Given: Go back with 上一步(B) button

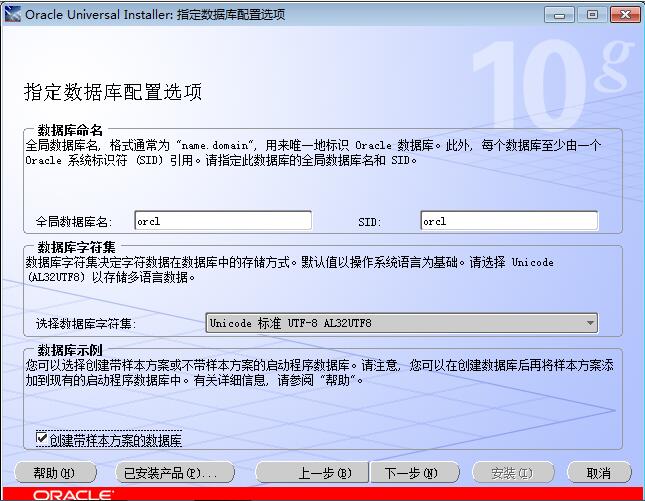Looking at the screenshot, I should pyautogui.click(x=312, y=472).
